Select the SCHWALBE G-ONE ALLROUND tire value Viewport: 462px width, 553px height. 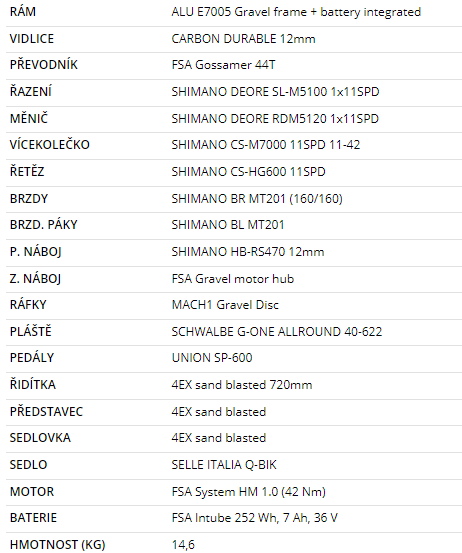click(276, 332)
